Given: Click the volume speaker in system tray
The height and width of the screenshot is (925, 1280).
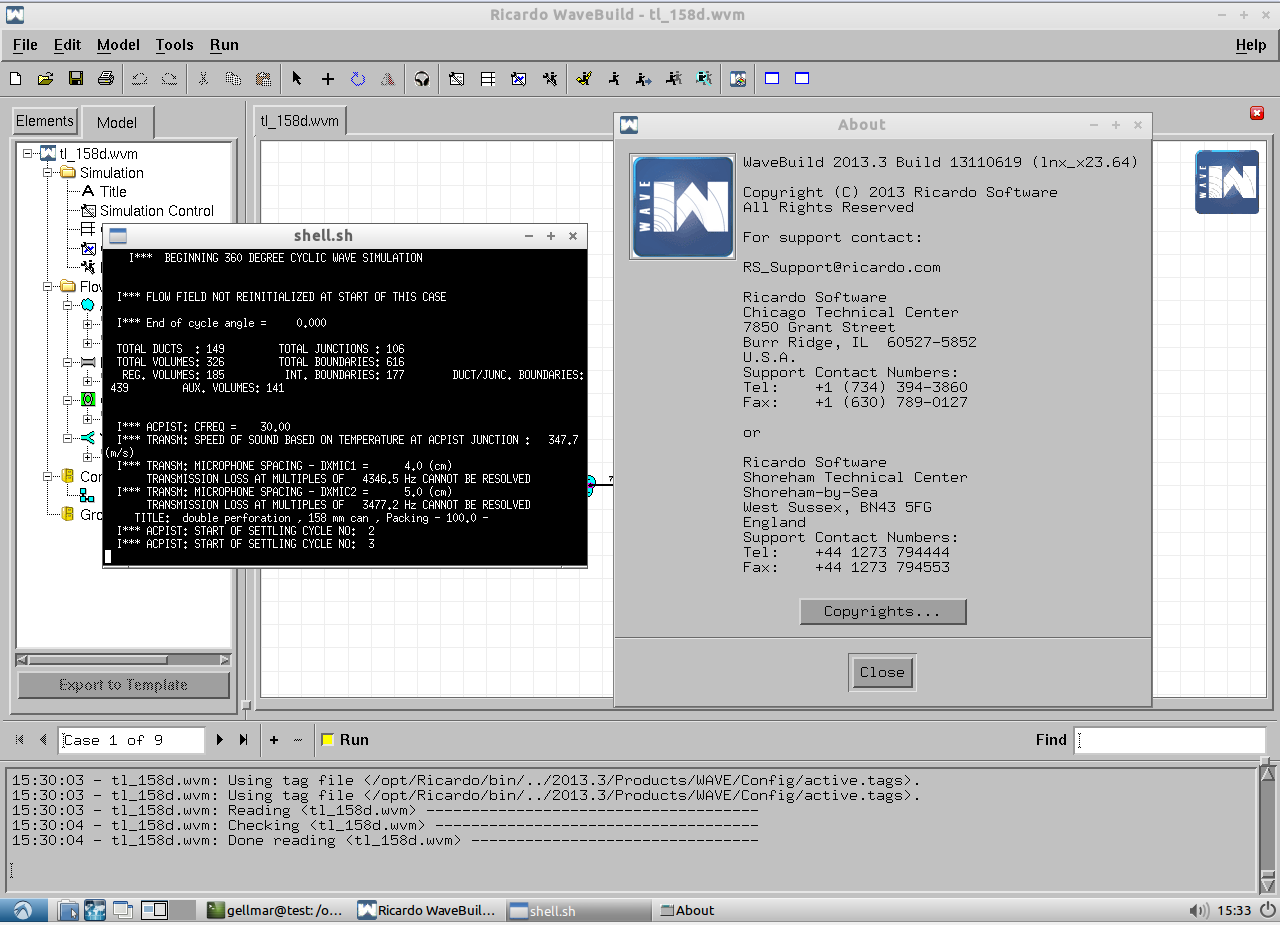Looking at the screenshot, I should [1198, 910].
